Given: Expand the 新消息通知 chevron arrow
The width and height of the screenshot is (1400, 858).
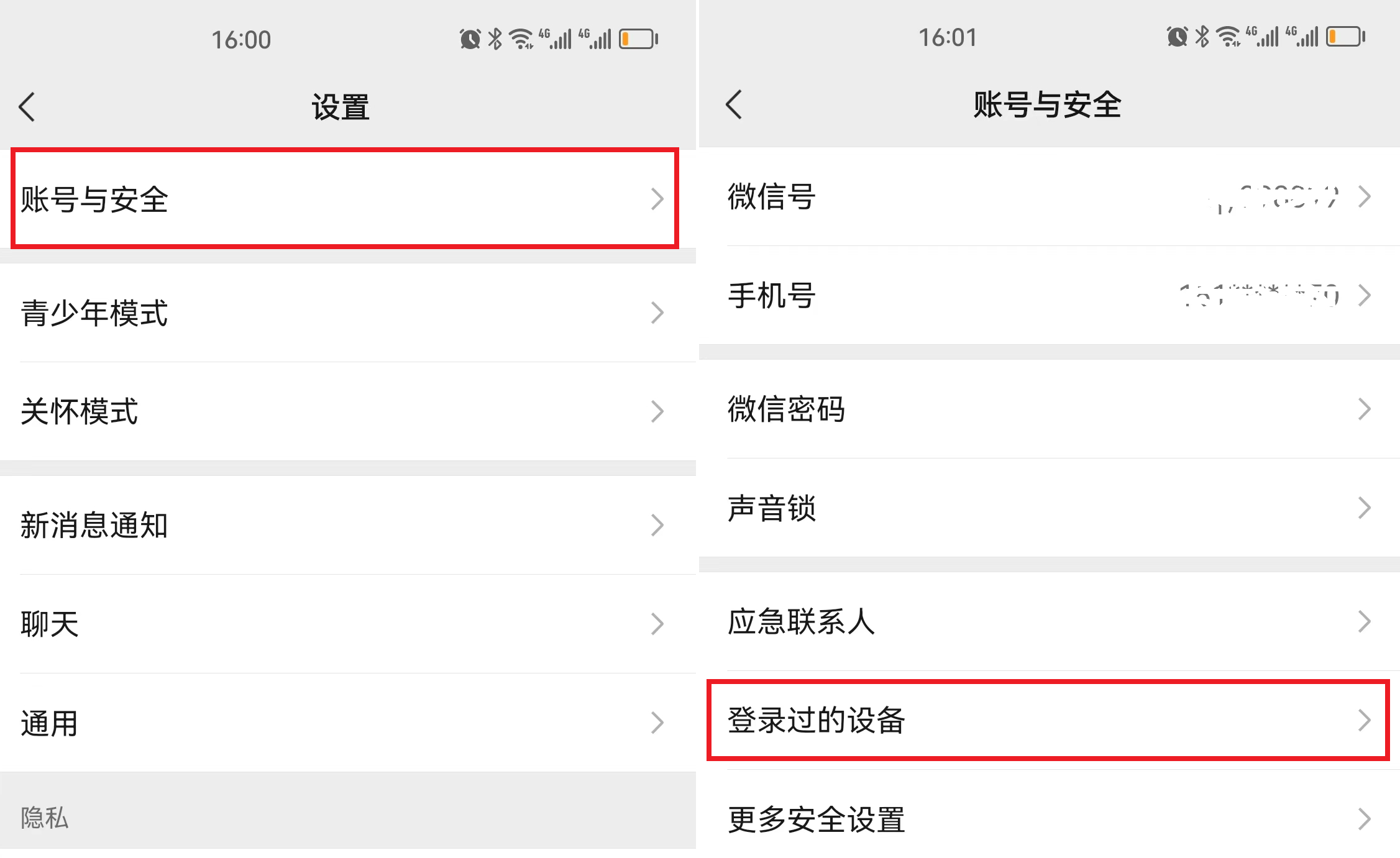Looking at the screenshot, I should click(x=657, y=525).
